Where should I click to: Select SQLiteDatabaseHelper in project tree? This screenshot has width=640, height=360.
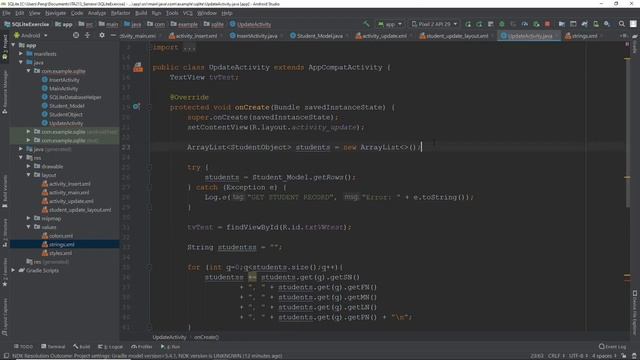(75, 97)
